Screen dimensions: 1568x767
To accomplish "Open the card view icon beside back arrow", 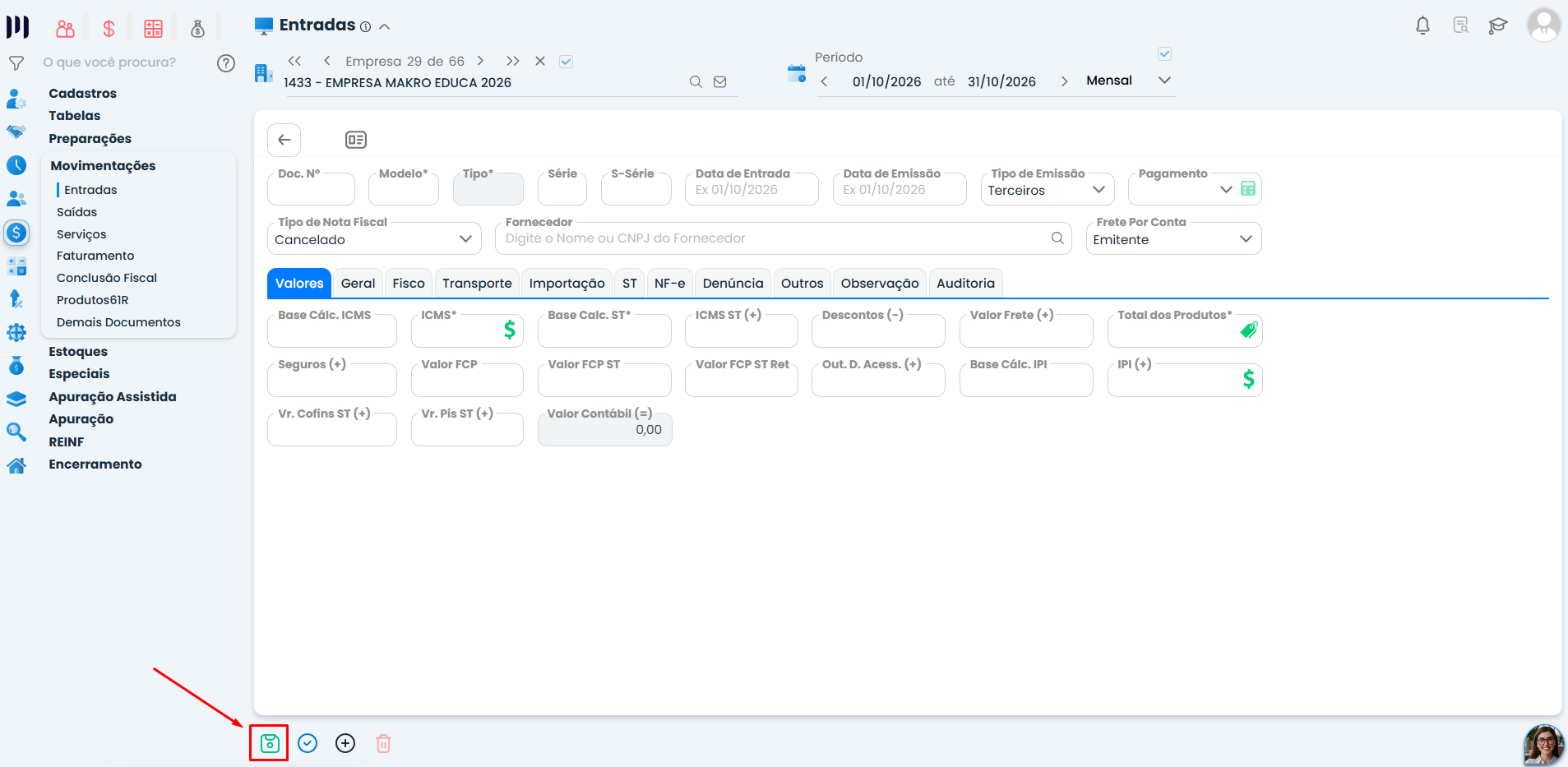I will pos(356,140).
